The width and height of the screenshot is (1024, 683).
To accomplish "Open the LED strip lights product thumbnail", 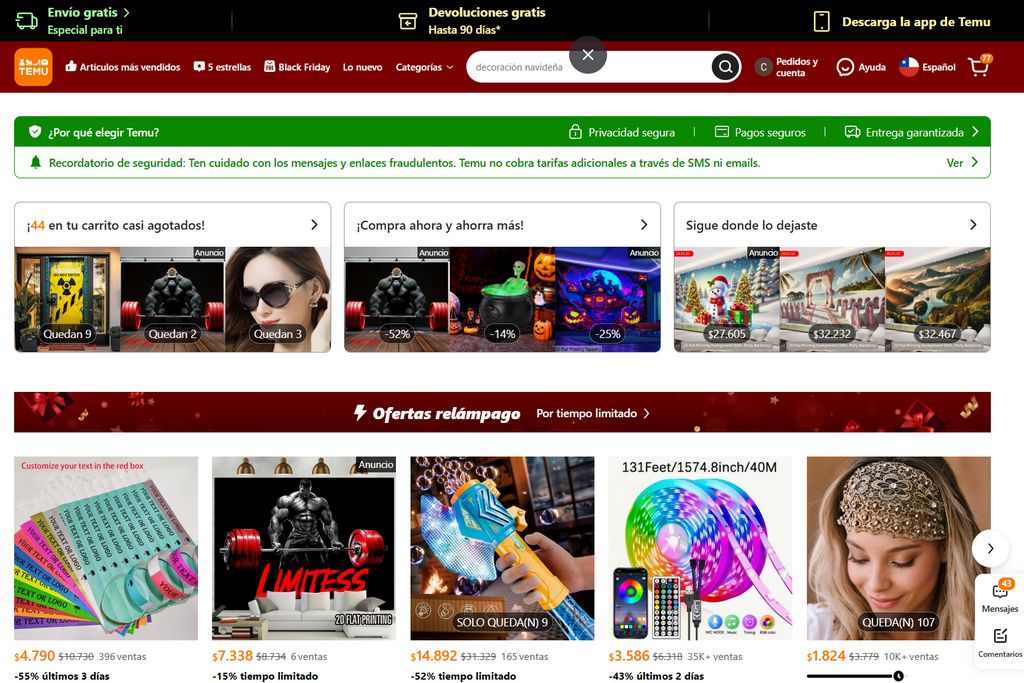I will pos(700,548).
